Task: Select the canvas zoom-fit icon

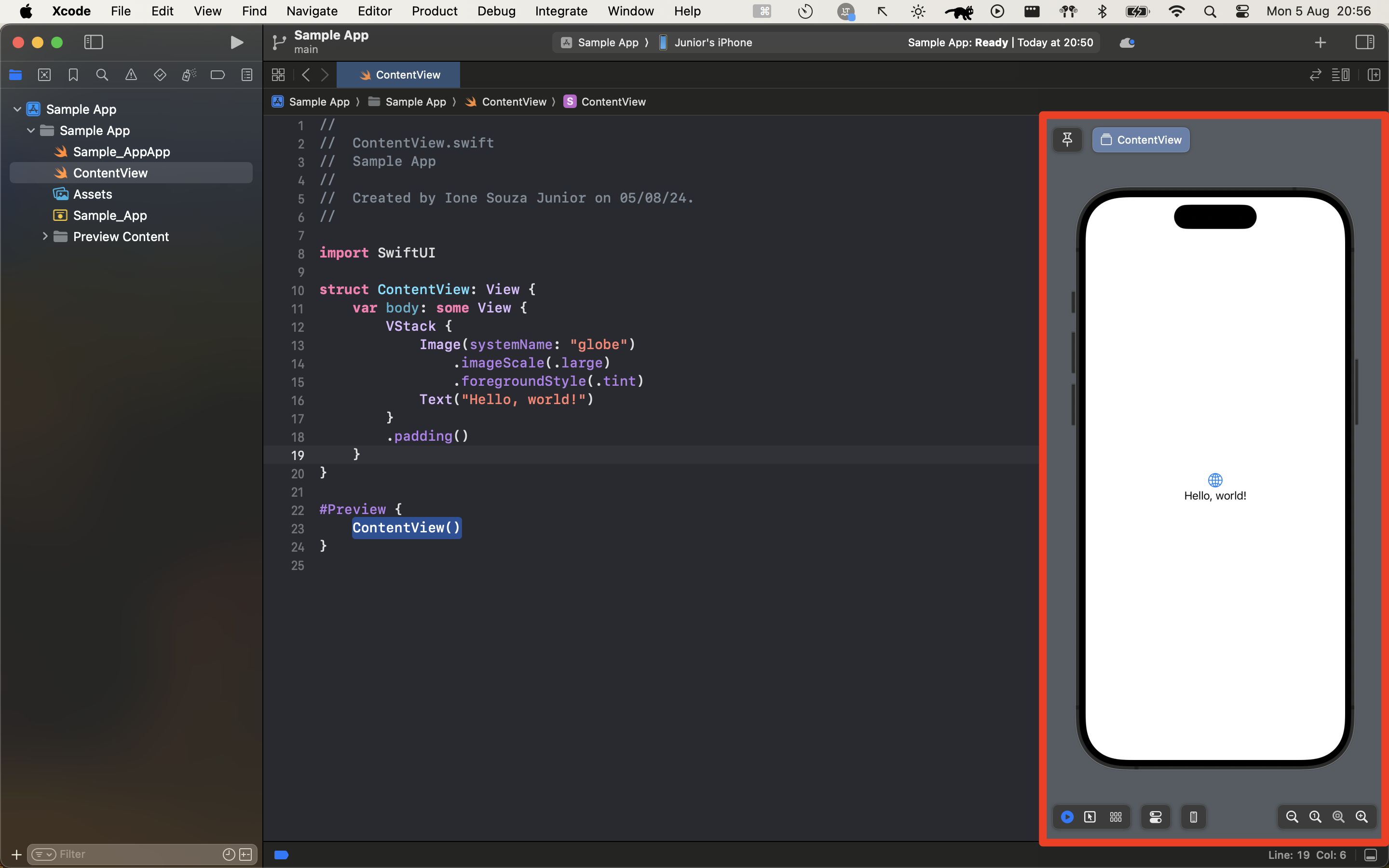Action: [1339, 817]
